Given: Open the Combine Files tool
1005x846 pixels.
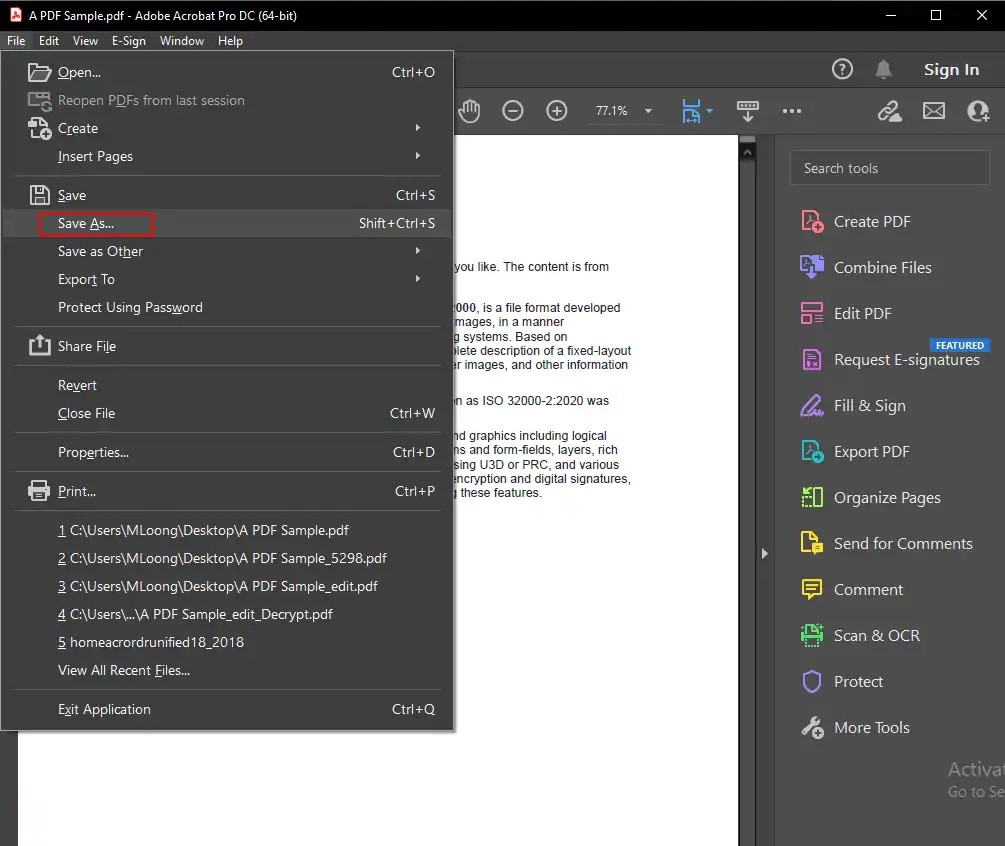Looking at the screenshot, I should (x=866, y=267).
